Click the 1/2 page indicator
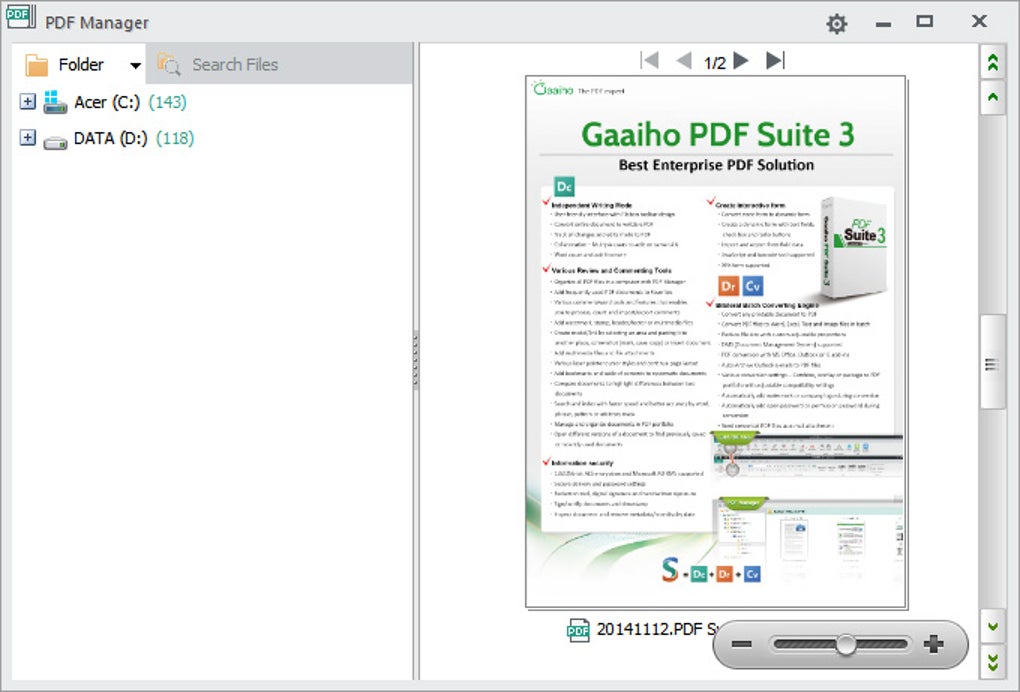1020x692 pixels. tap(714, 62)
